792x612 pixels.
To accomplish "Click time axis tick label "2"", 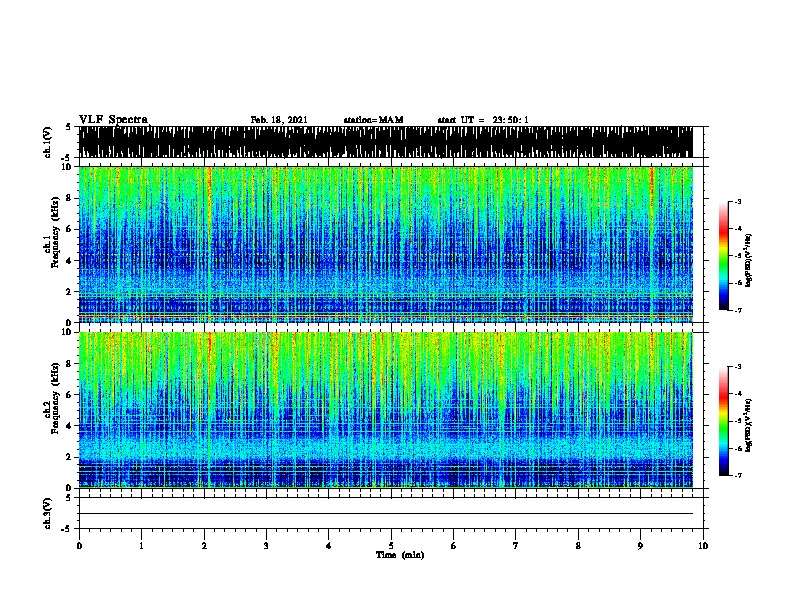I will [204, 545].
